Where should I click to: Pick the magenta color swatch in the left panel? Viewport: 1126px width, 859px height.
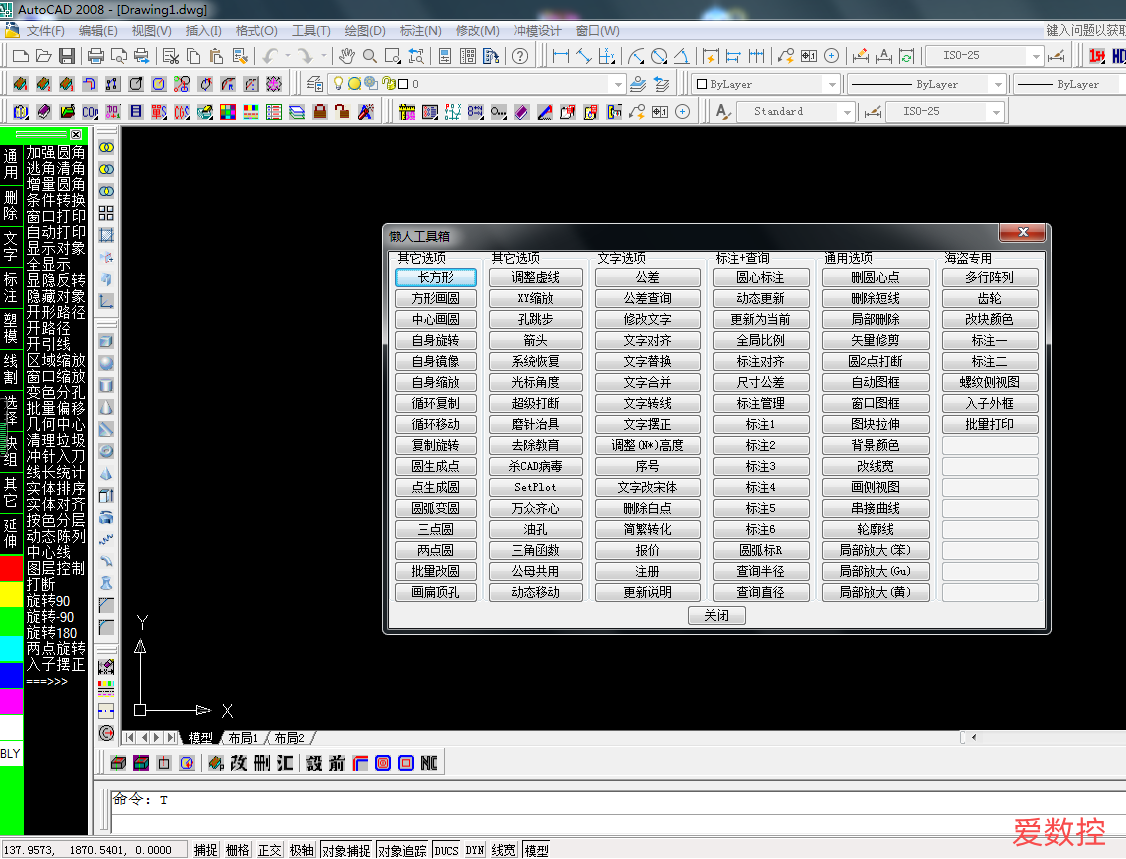point(11,702)
